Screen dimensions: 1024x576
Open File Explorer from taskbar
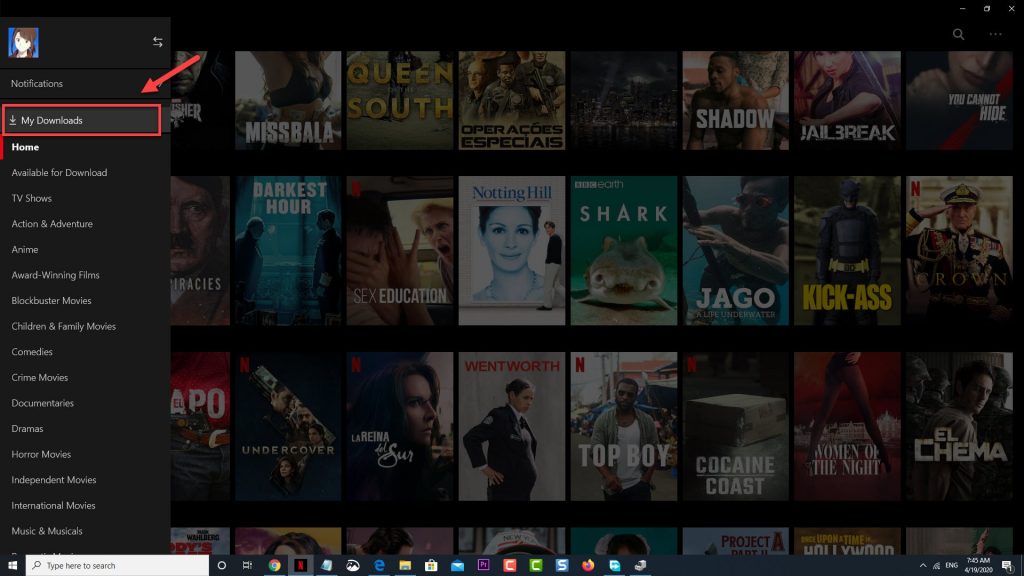[405, 566]
